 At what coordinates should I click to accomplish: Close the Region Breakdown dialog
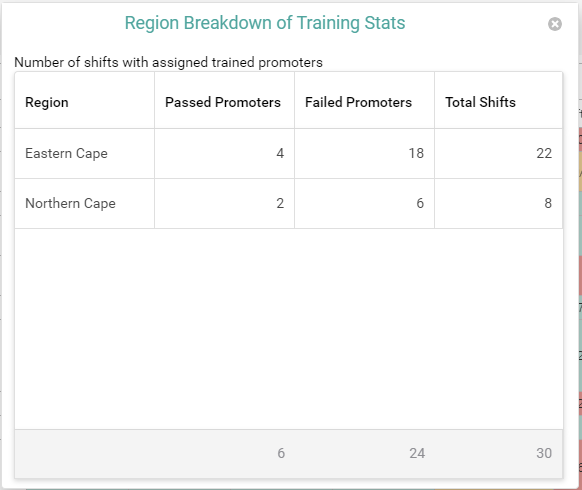[x=555, y=24]
